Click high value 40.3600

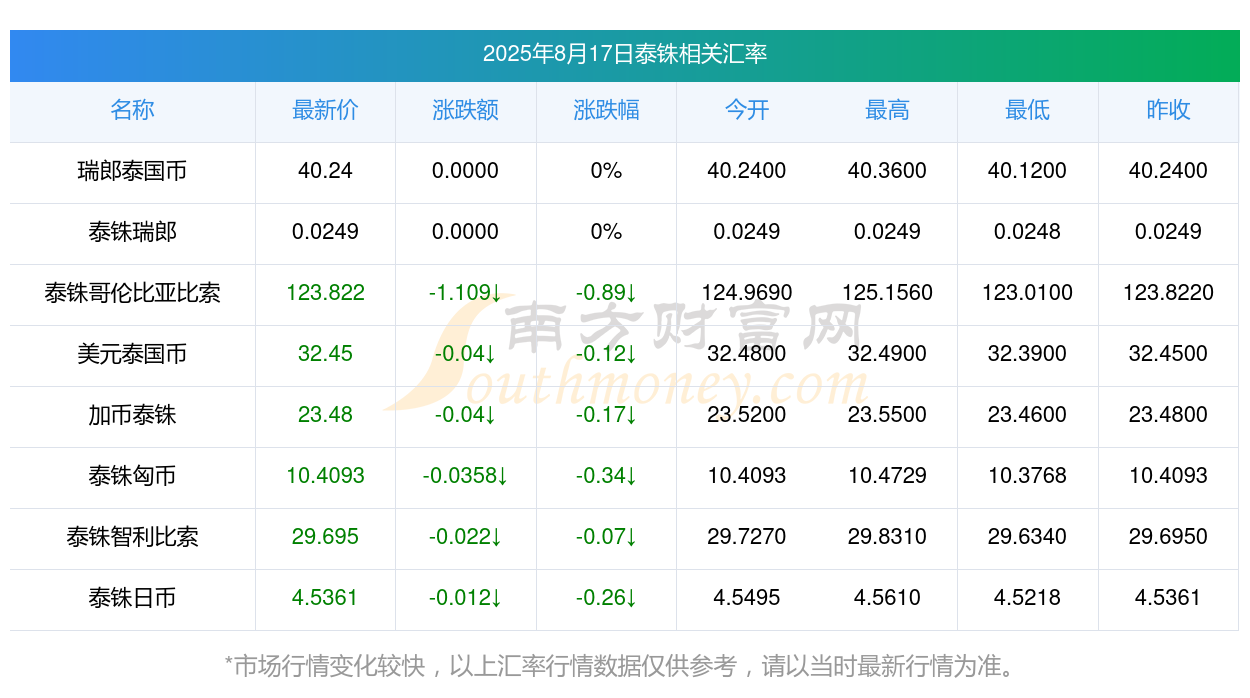[x=887, y=171]
